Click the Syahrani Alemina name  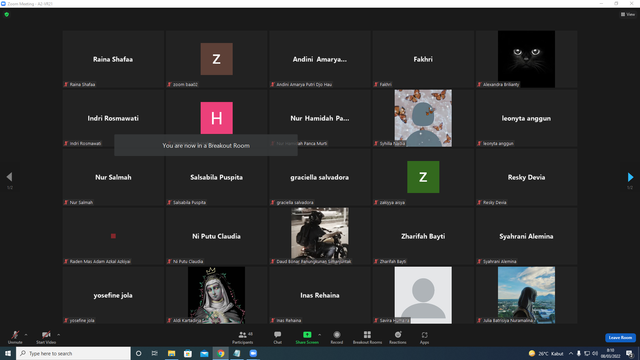(x=526, y=236)
